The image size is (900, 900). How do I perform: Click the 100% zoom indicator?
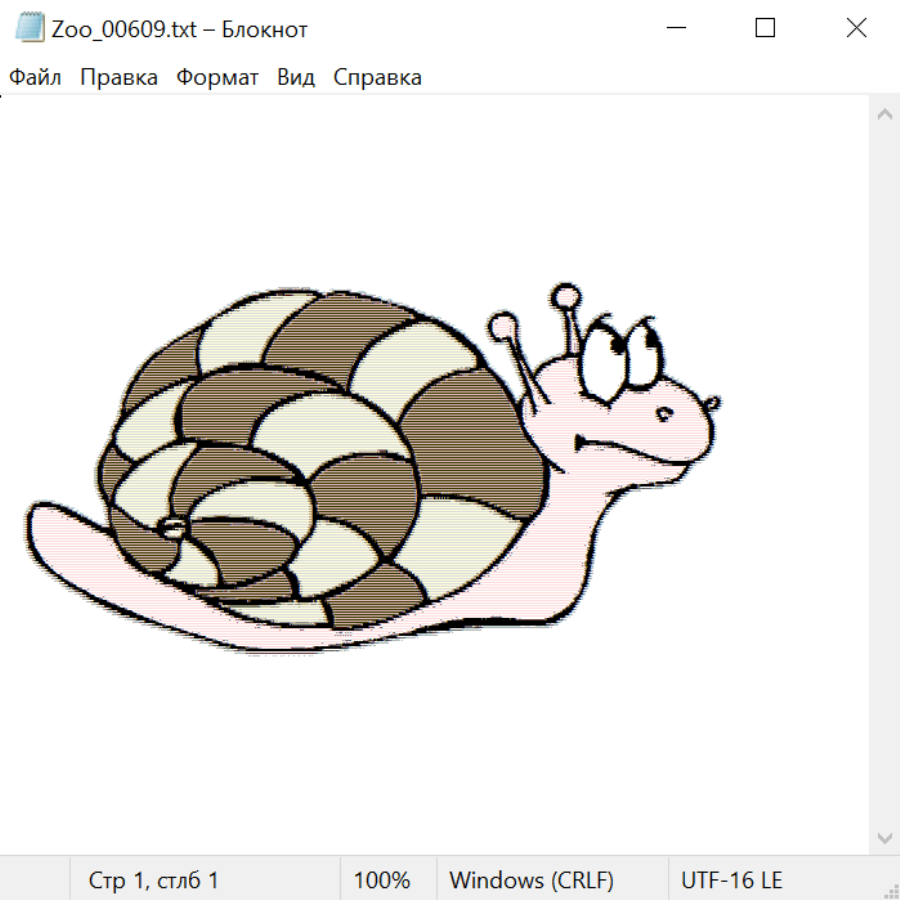tap(382, 880)
